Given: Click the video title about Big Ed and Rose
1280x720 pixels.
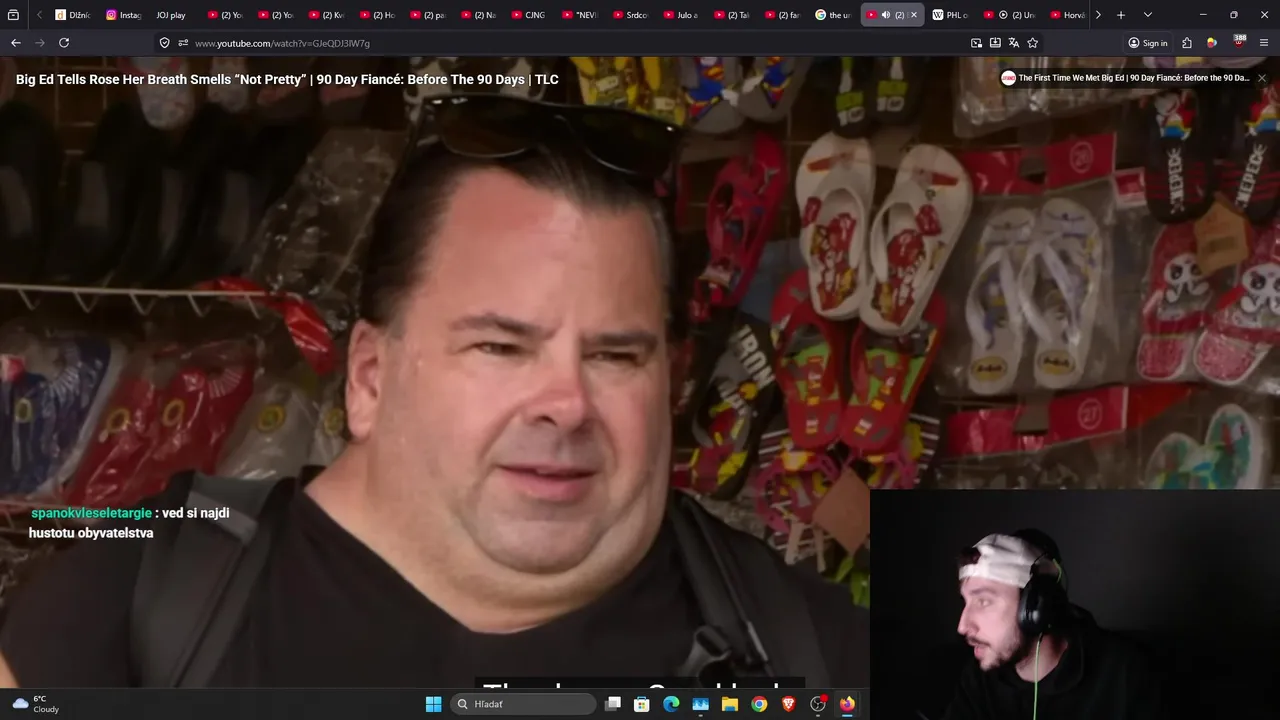Looking at the screenshot, I should pyautogui.click(x=287, y=79).
